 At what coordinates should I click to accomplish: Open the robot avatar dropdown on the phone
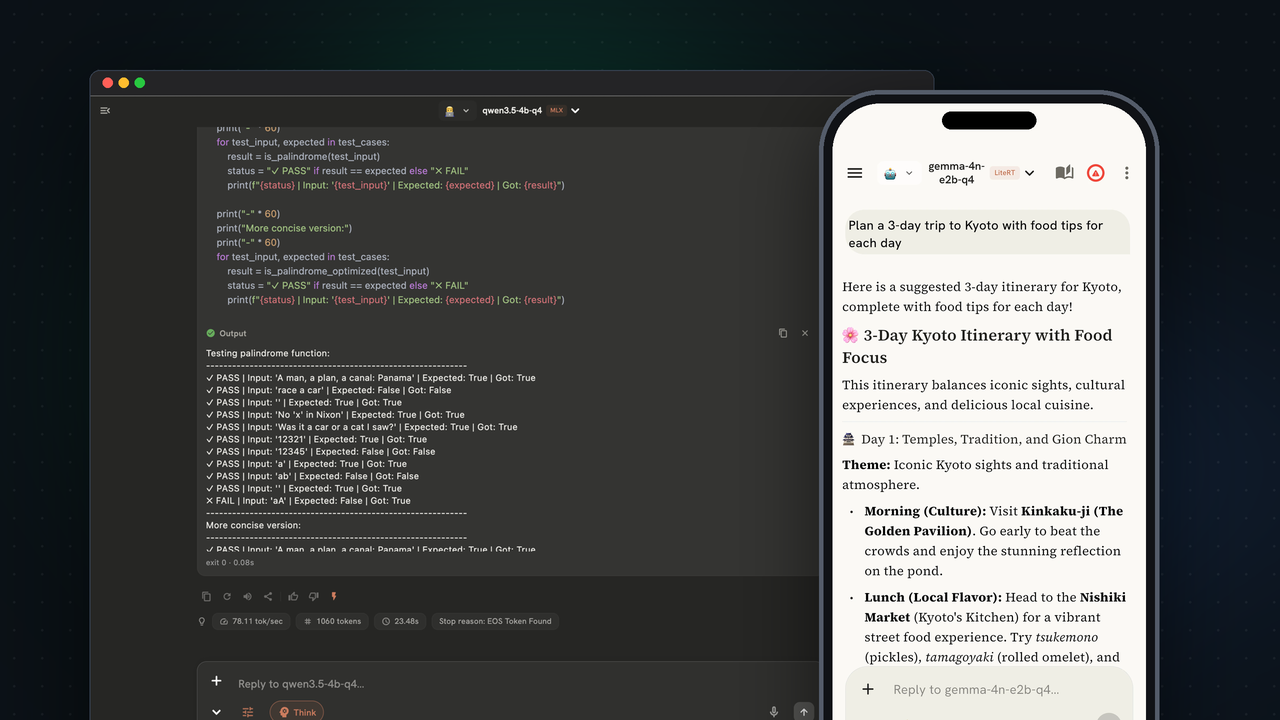898,173
